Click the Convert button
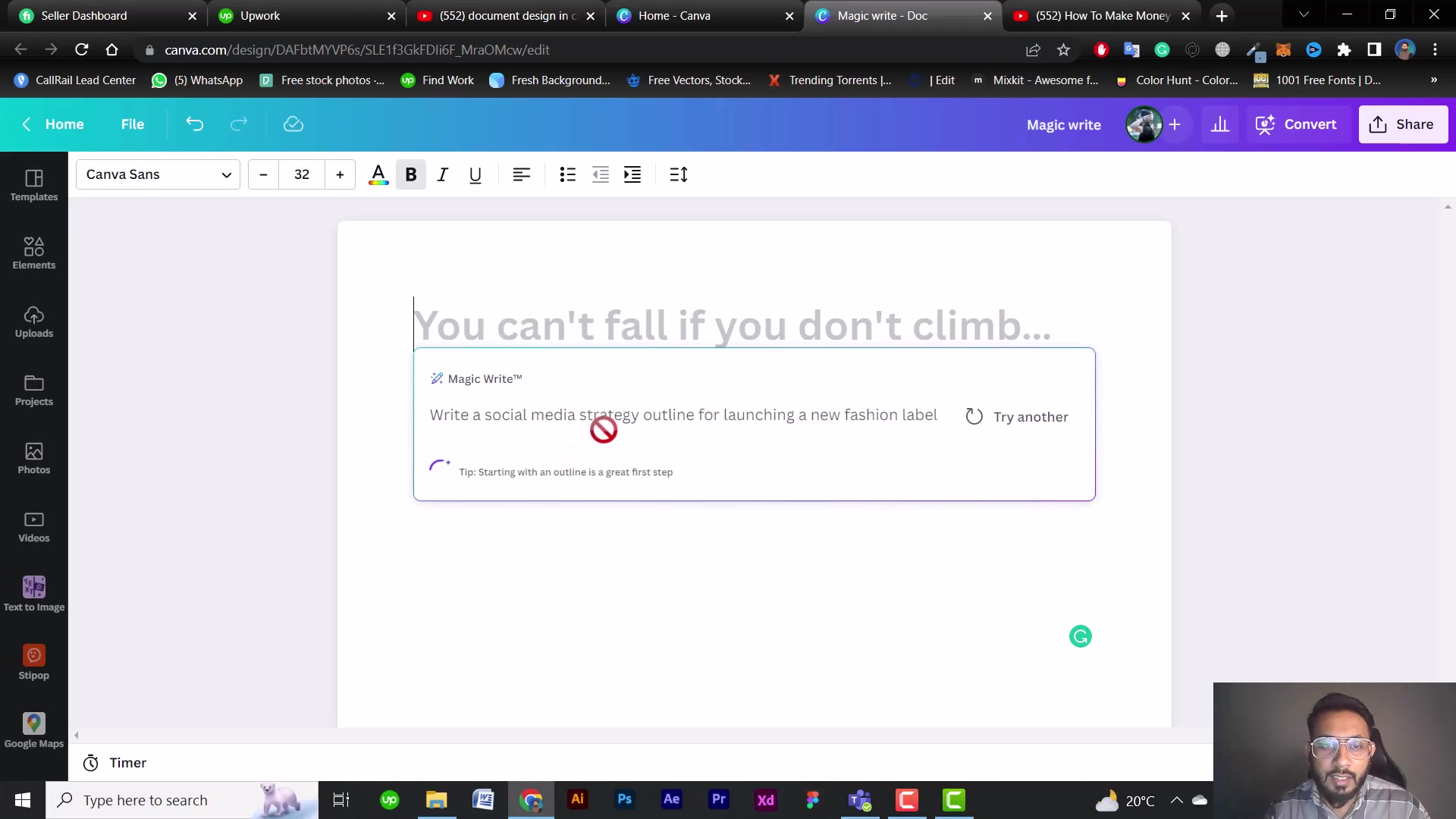Image resolution: width=1456 pixels, height=819 pixels. [1296, 124]
